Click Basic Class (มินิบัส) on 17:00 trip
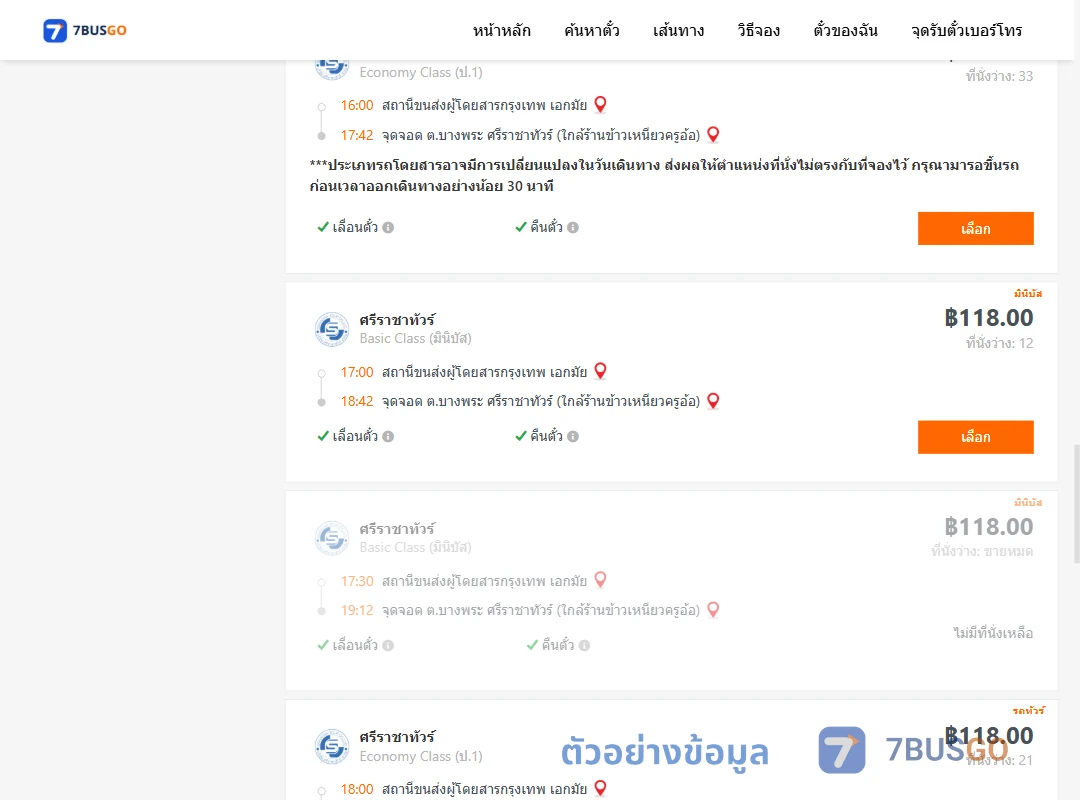The height and width of the screenshot is (800, 1080). [415, 338]
